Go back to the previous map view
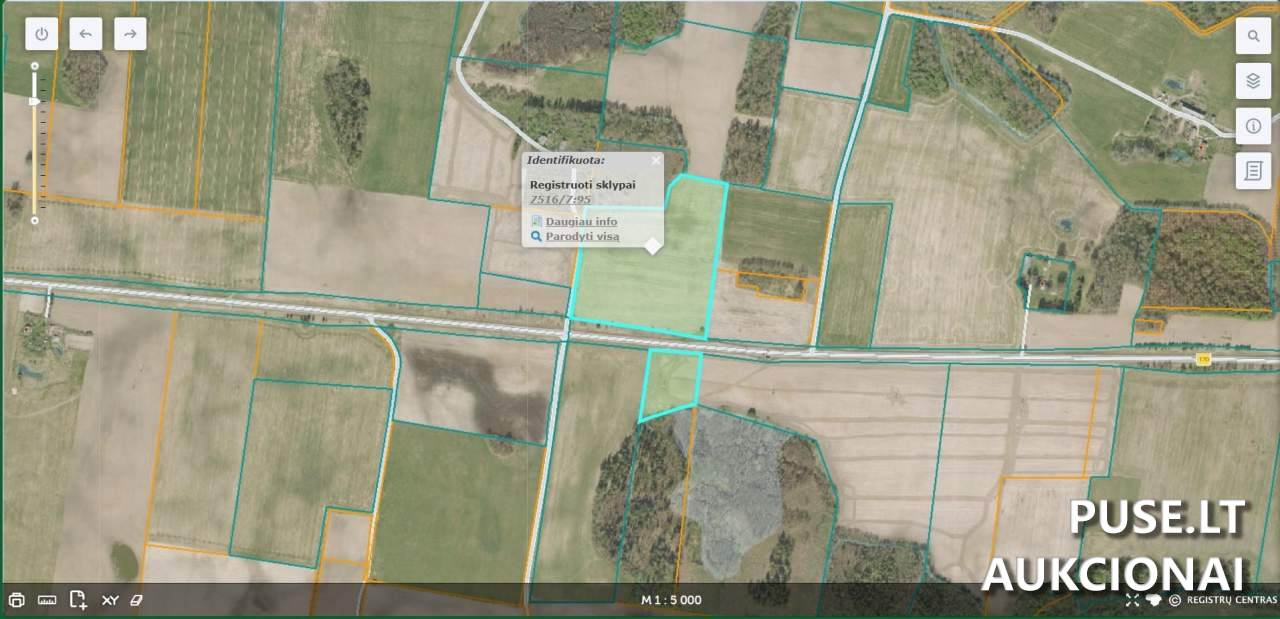 point(86,34)
